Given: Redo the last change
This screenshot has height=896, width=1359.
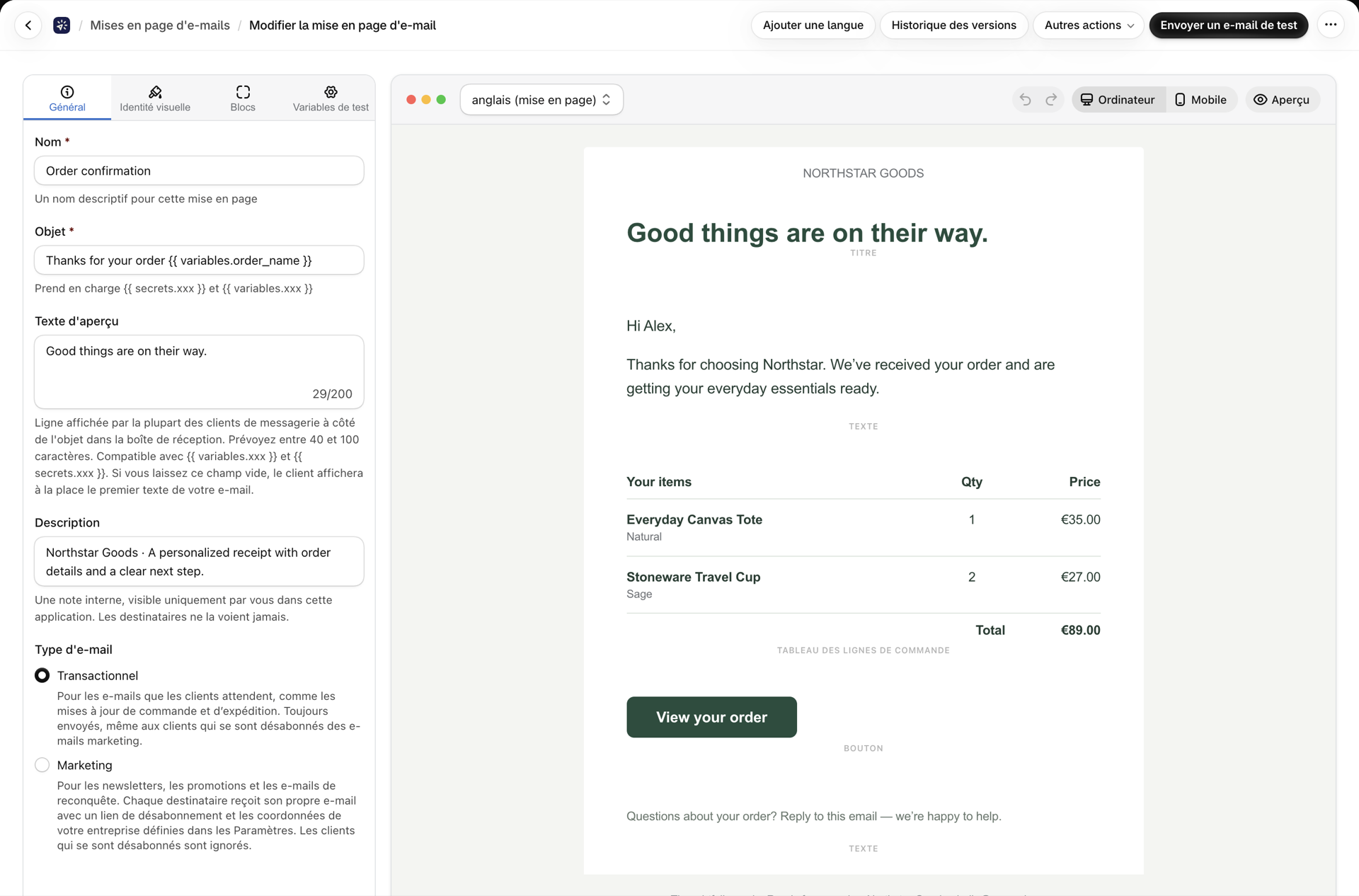Looking at the screenshot, I should (x=1051, y=100).
